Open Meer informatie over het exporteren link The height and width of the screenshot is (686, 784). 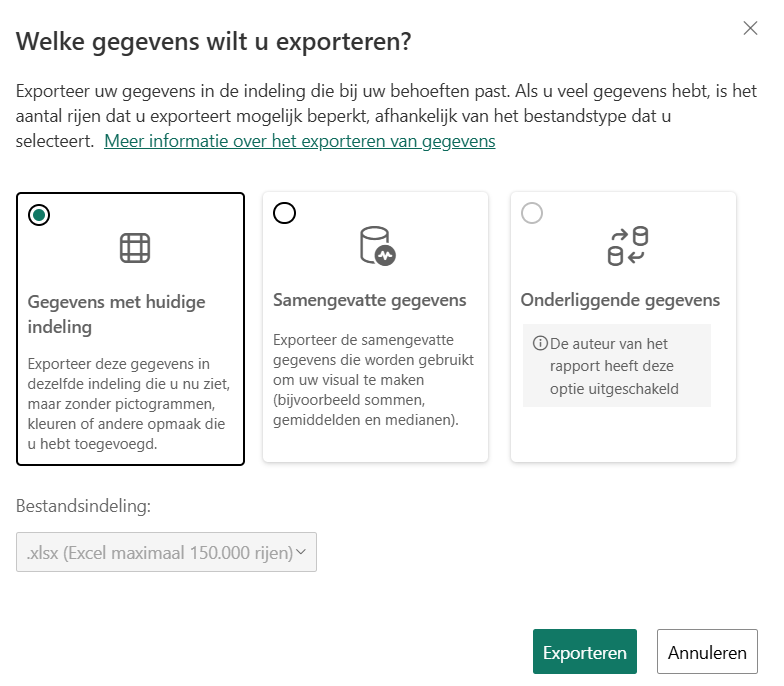click(300, 141)
